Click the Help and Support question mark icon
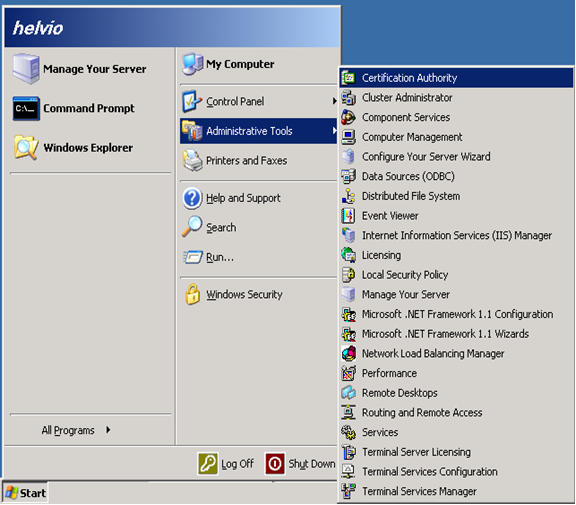Image resolution: width=576 pixels, height=505 pixels. [192, 198]
